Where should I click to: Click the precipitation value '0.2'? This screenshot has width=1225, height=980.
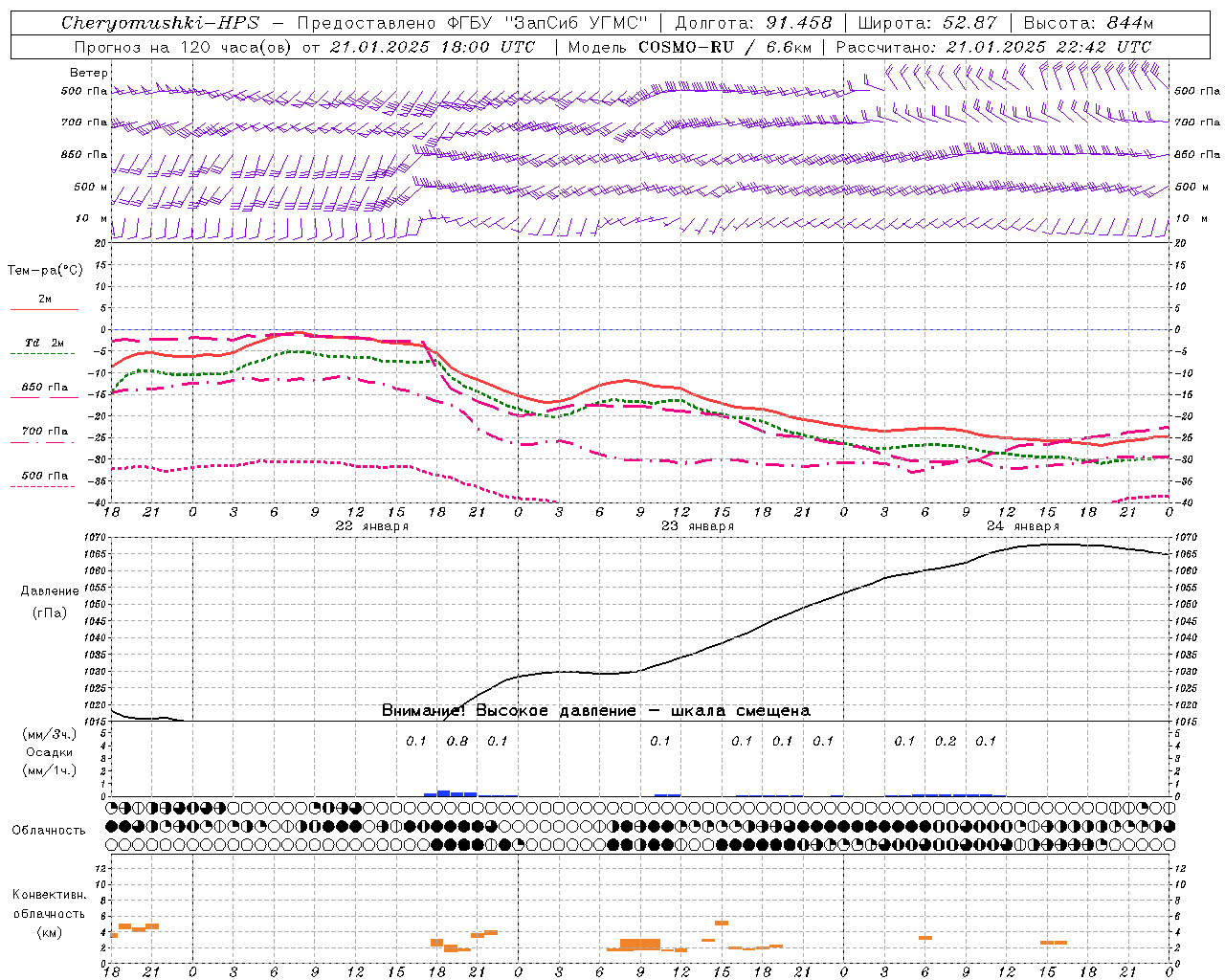point(946,742)
